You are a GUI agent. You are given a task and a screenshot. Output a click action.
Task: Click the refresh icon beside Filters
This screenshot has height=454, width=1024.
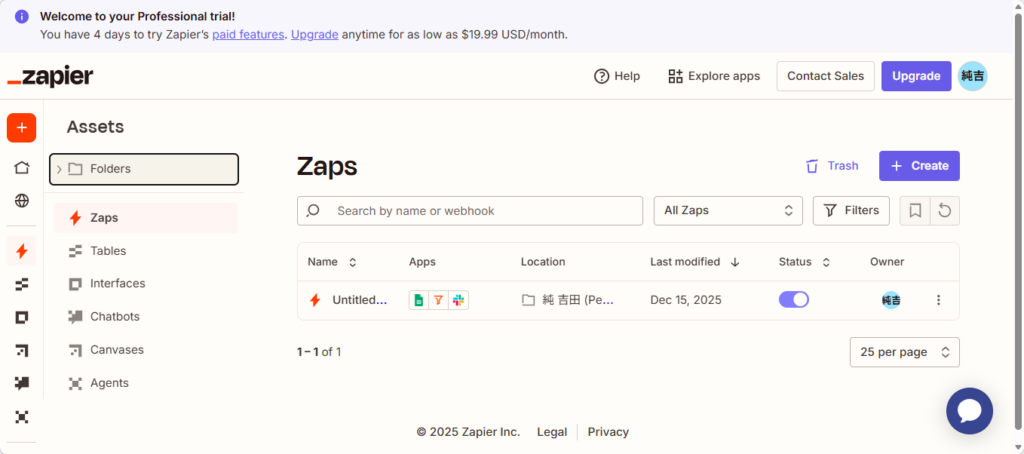pos(944,210)
